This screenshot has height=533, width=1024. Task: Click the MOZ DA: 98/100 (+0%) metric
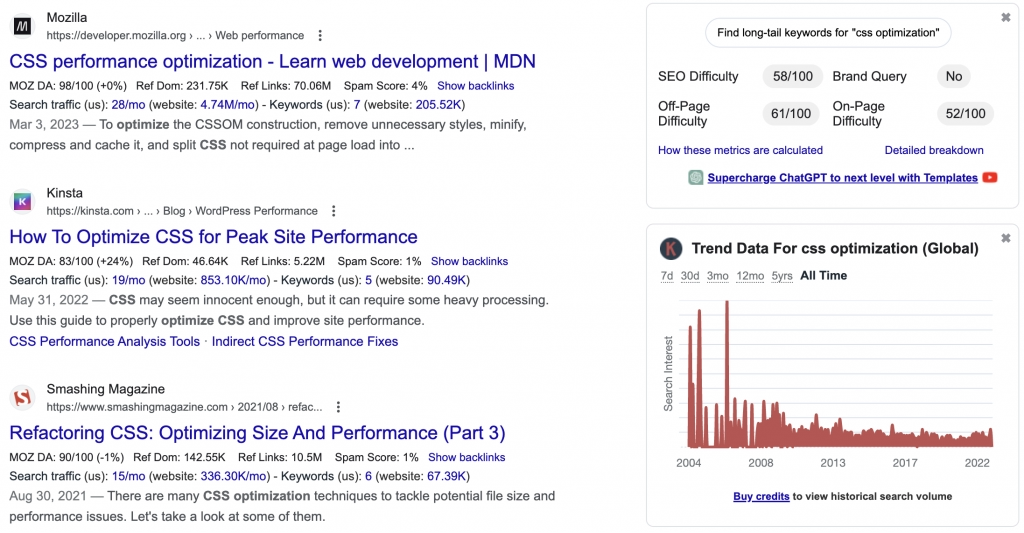tap(67, 86)
